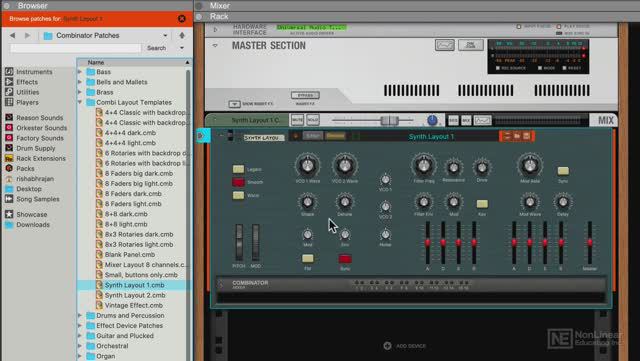
Task: Click the Combinator save patch icon
Action: 527,136
